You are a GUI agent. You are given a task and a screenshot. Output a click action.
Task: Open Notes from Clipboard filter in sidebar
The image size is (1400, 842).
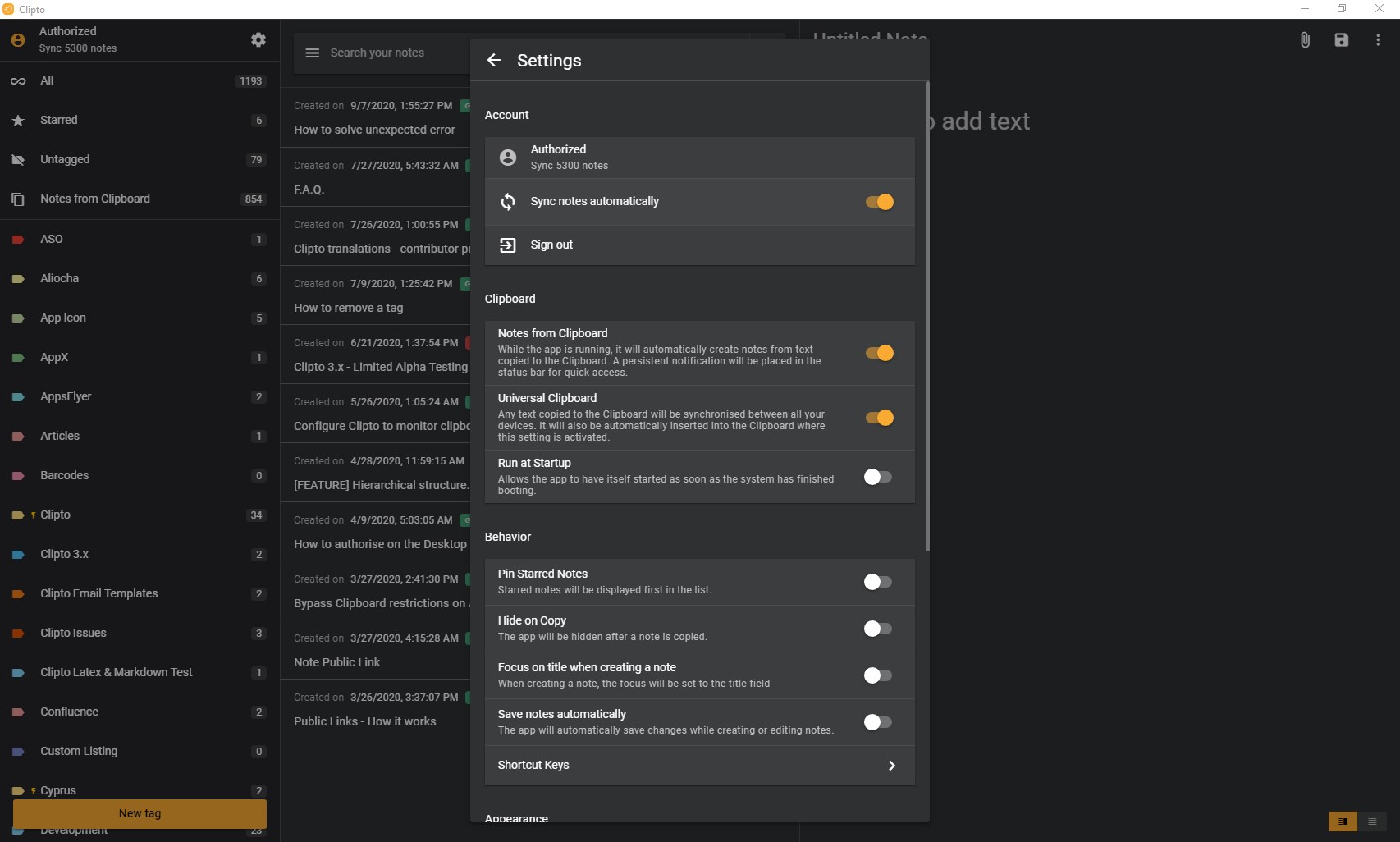95,199
